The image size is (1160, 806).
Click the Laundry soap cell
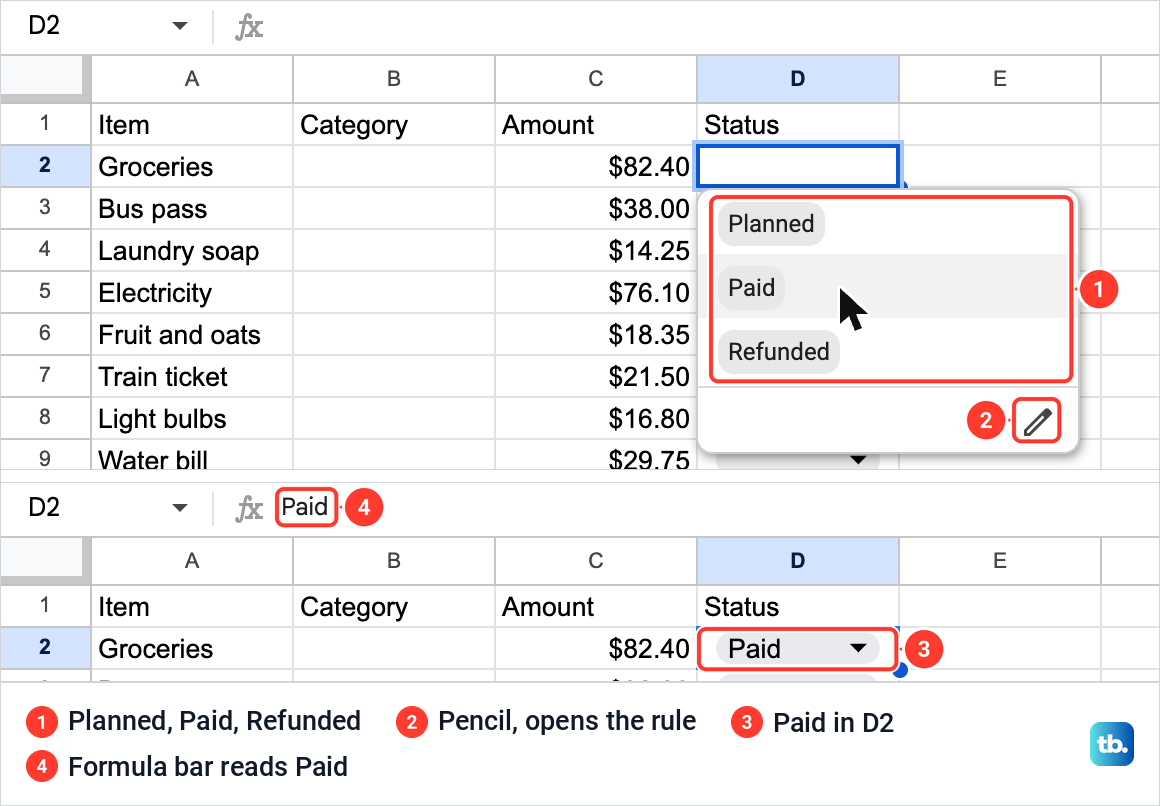(x=192, y=250)
